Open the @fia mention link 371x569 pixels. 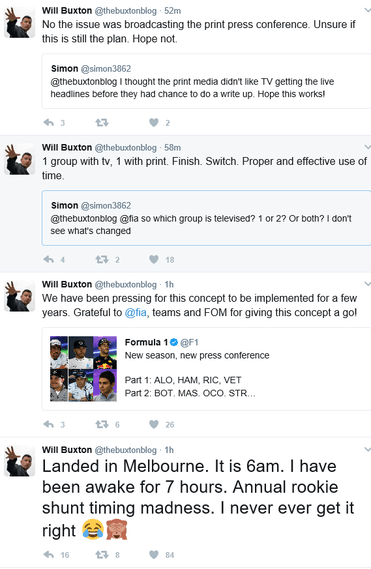pyautogui.click(x=135, y=312)
